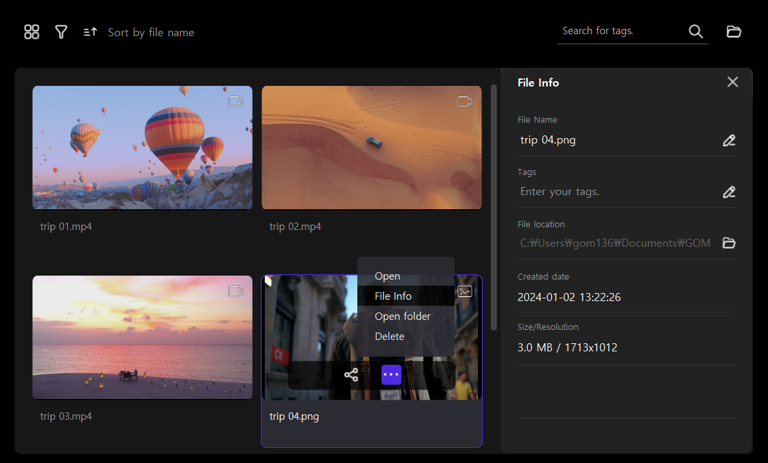The width and height of the screenshot is (768, 463).
Task: Select Open from the context menu
Action: (387, 276)
